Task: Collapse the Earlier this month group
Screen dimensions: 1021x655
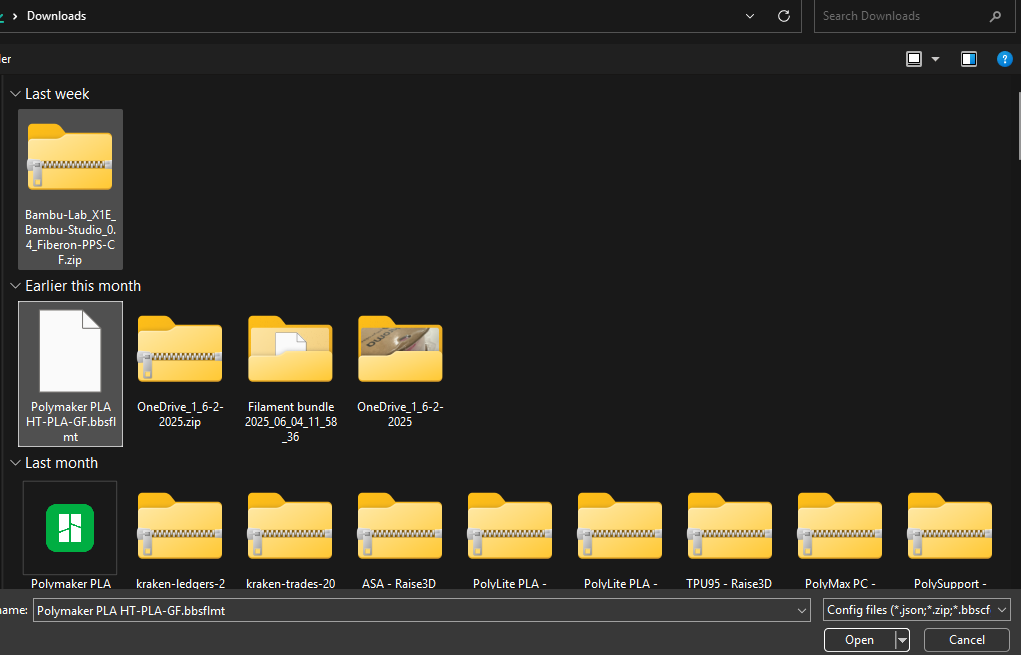Action: coord(15,286)
